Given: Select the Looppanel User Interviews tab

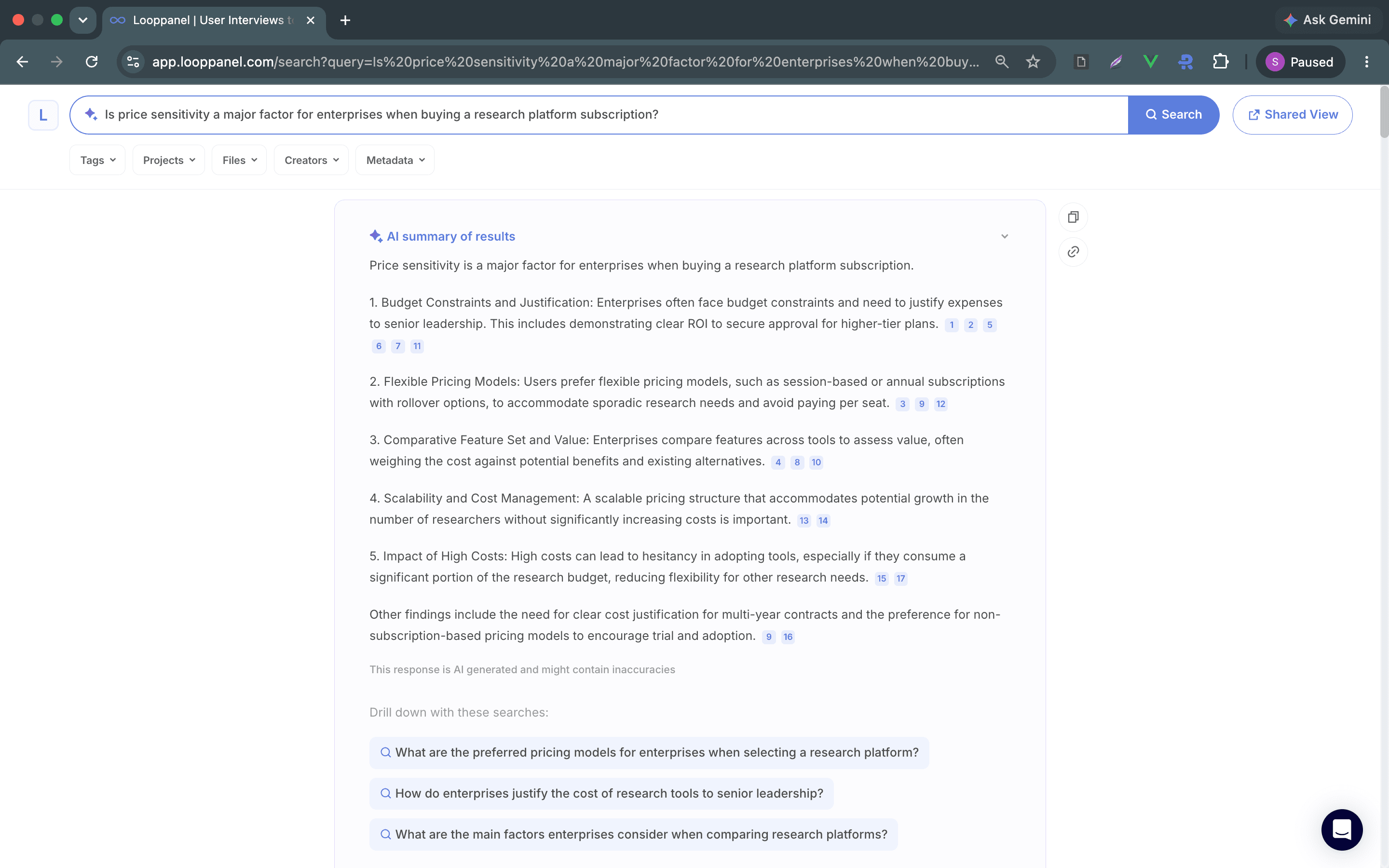Looking at the screenshot, I should tap(214, 20).
